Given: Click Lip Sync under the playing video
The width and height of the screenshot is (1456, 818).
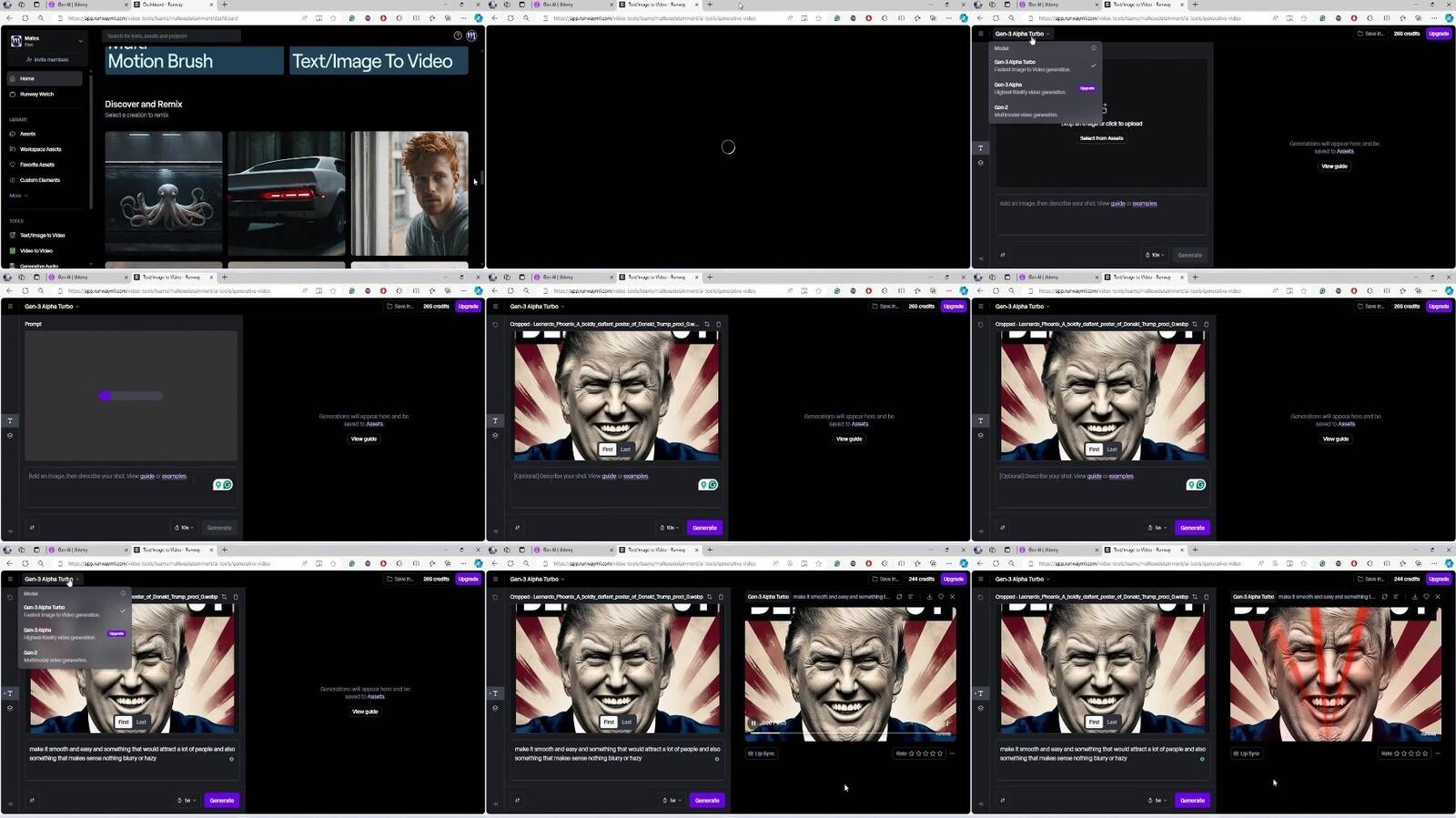Looking at the screenshot, I should 763,753.
